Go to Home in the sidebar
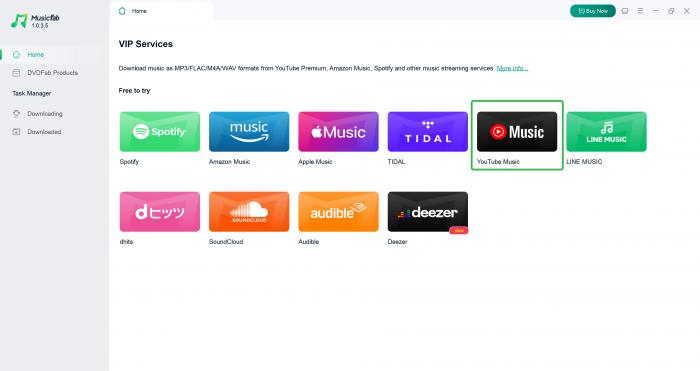This screenshot has width=700, height=371. [54, 54]
